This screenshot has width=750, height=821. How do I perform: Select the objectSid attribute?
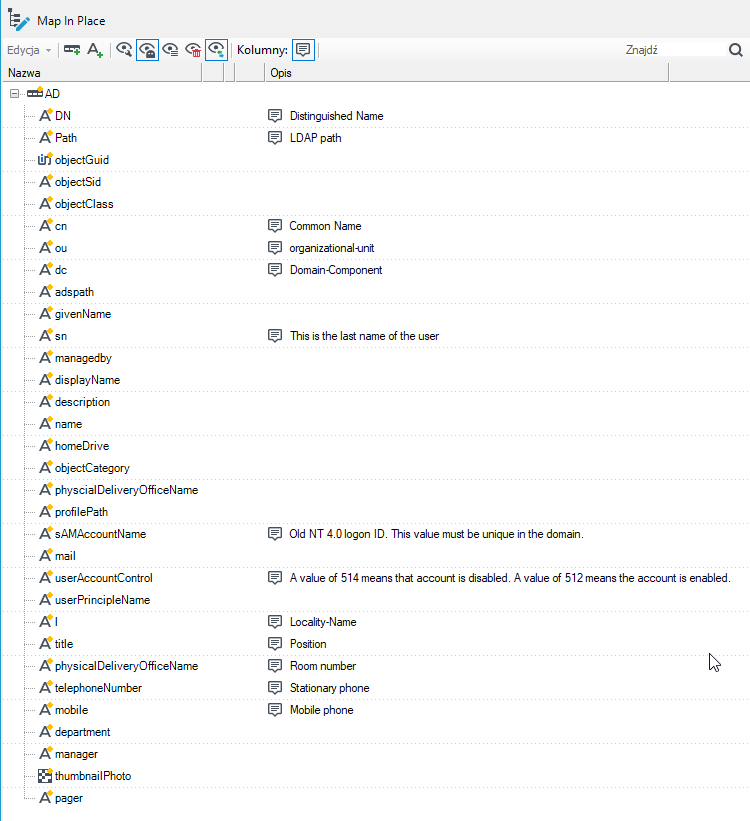78,182
